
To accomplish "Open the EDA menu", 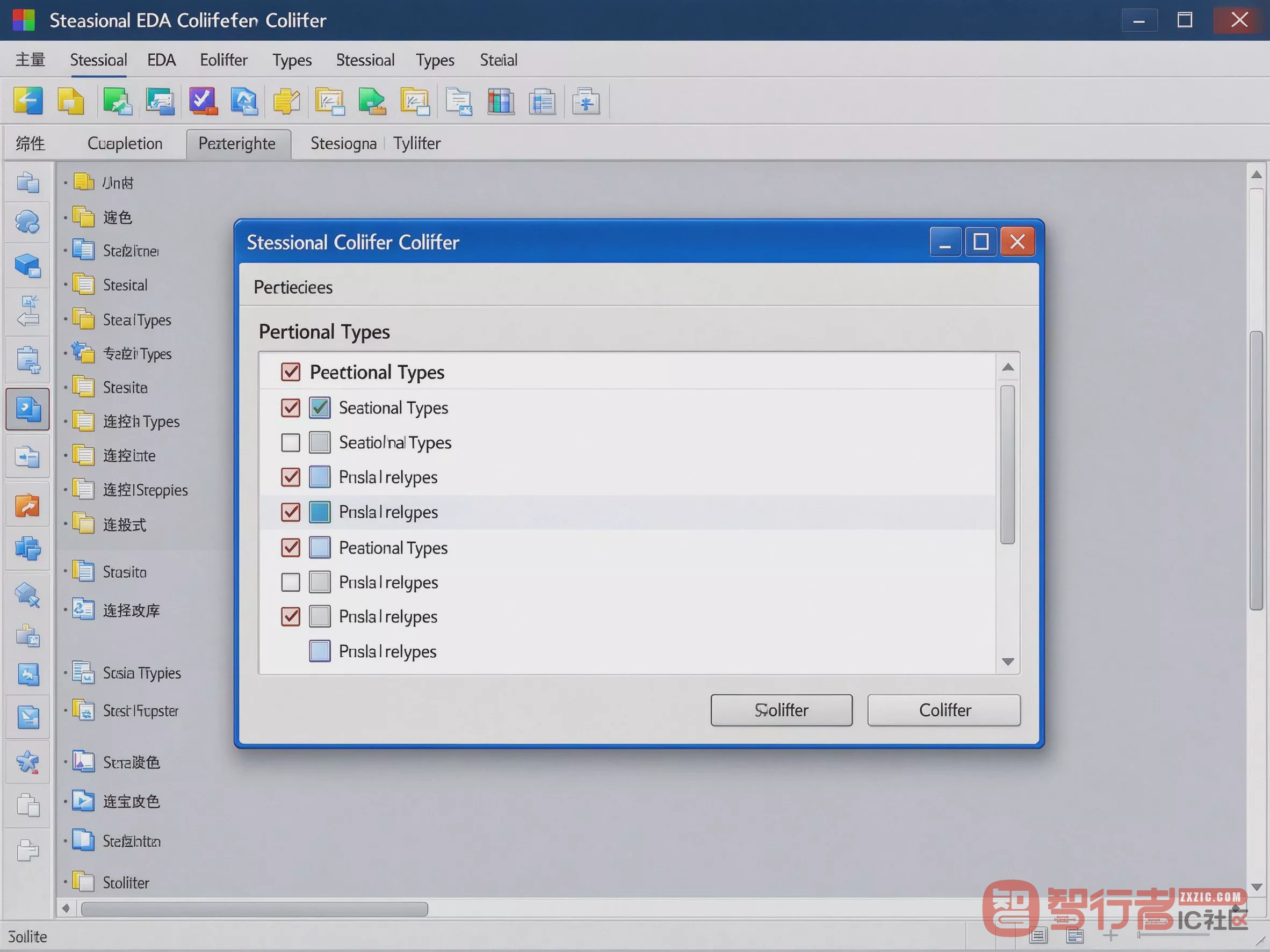I will (x=161, y=60).
